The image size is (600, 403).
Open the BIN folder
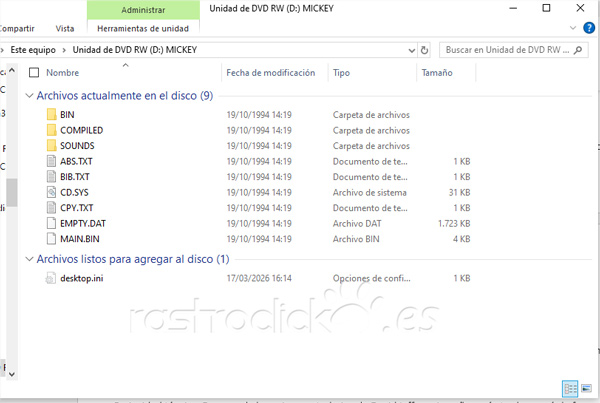click(67, 115)
